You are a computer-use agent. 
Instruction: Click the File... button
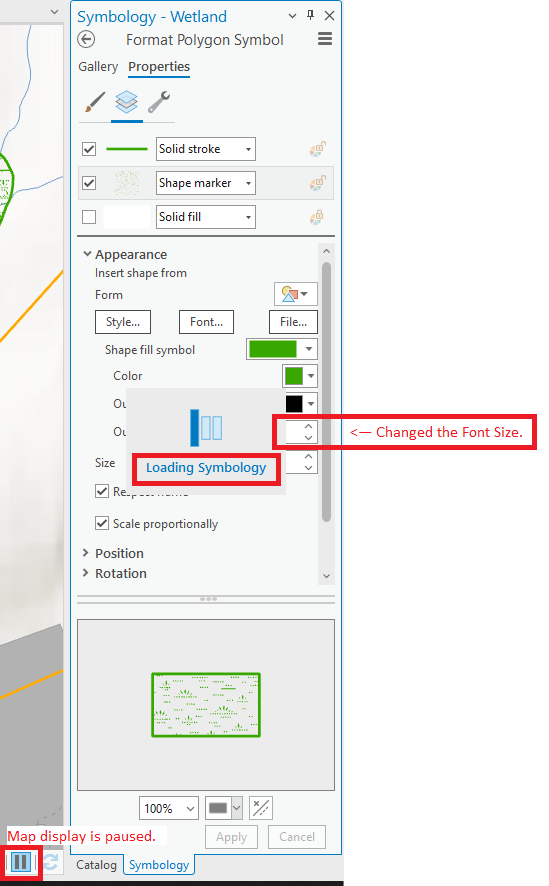pos(293,322)
